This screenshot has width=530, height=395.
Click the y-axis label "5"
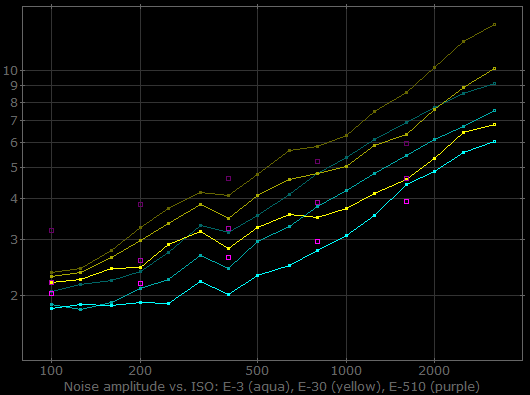click(14, 167)
